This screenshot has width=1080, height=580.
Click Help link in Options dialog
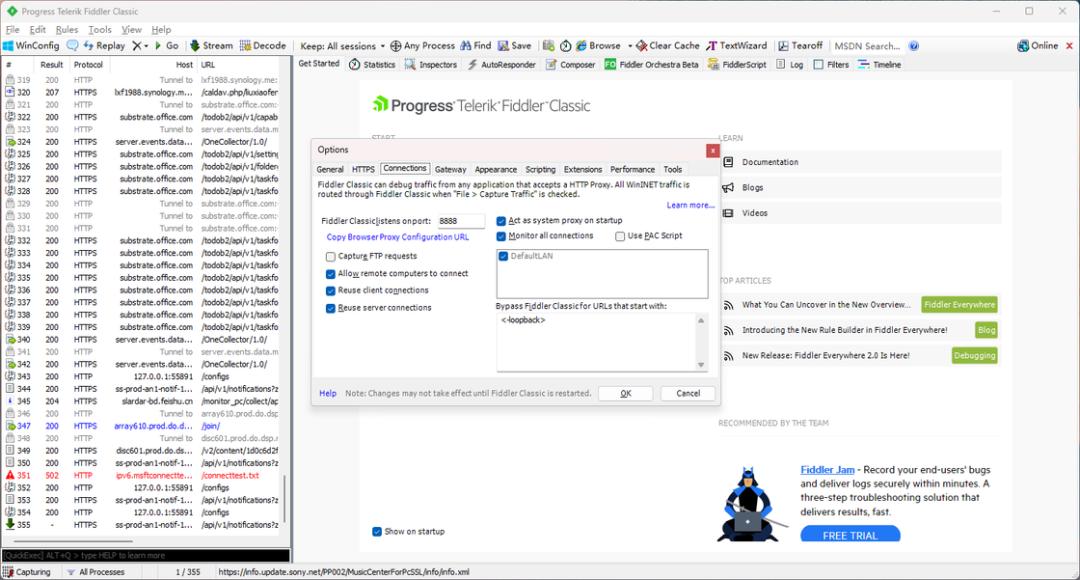[x=328, y=393]
